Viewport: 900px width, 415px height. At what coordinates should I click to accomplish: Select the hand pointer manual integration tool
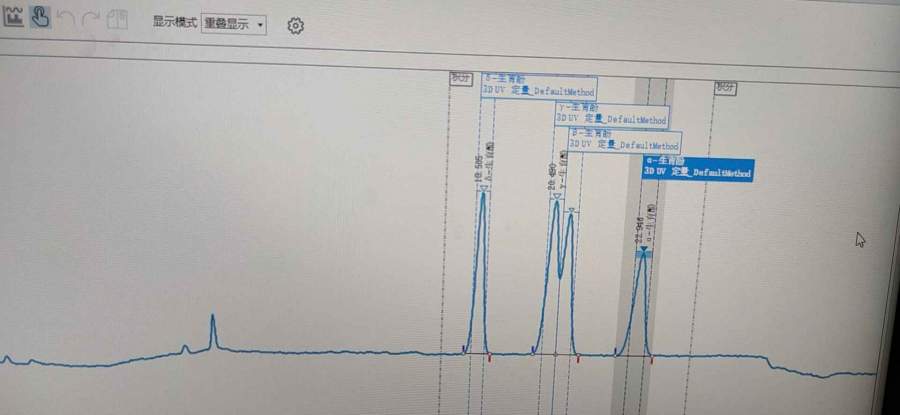pyautogui.click(x=41, y=17)
